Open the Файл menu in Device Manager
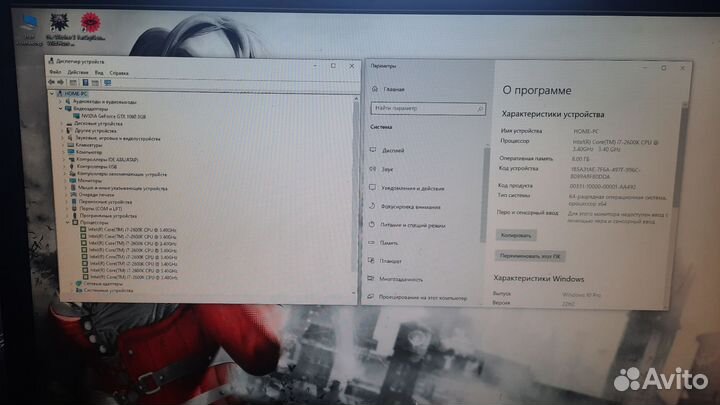This screenshot has height=405, width=720. [55, 72]
